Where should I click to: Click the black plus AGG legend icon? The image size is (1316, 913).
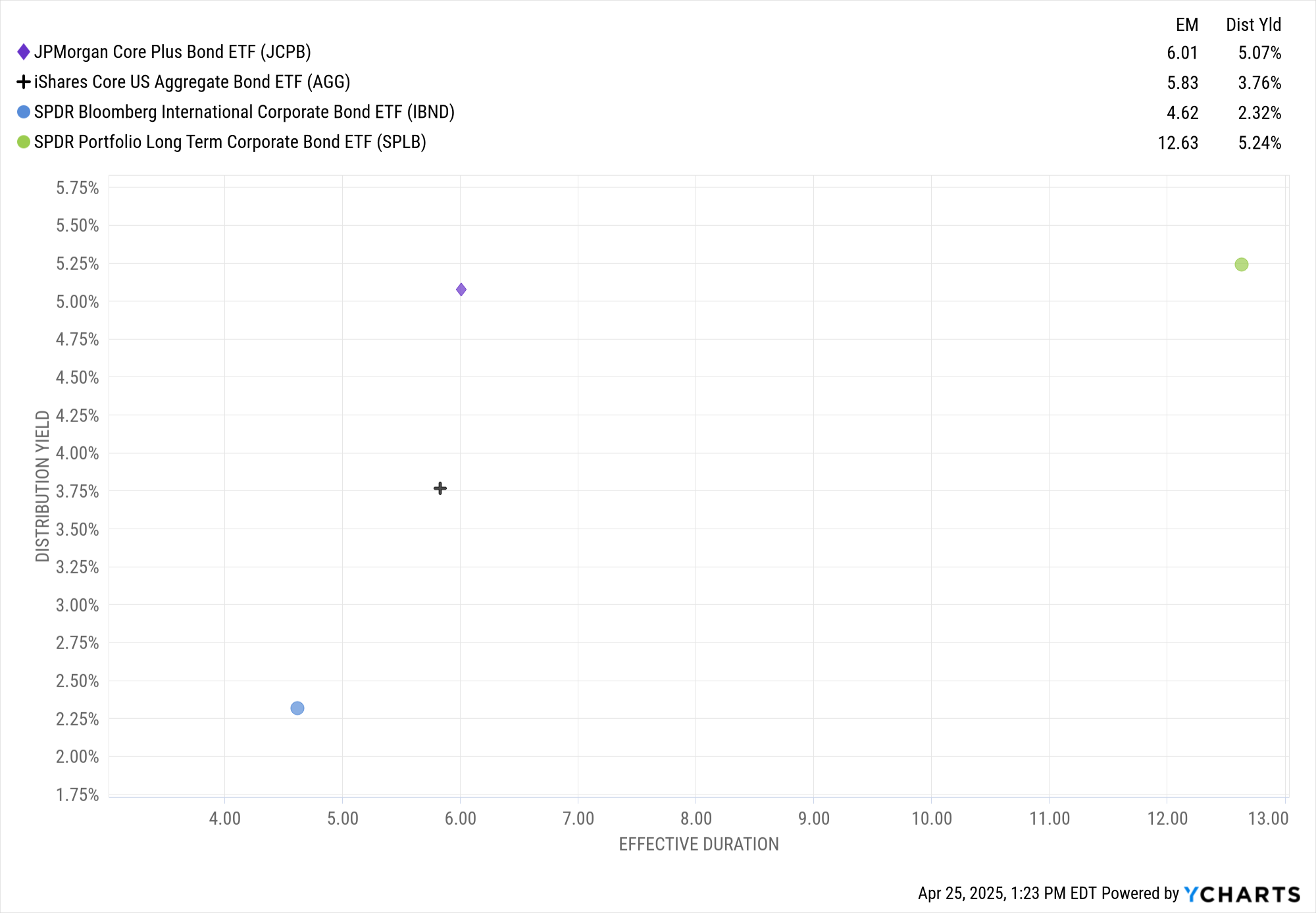tap(24, 82)
